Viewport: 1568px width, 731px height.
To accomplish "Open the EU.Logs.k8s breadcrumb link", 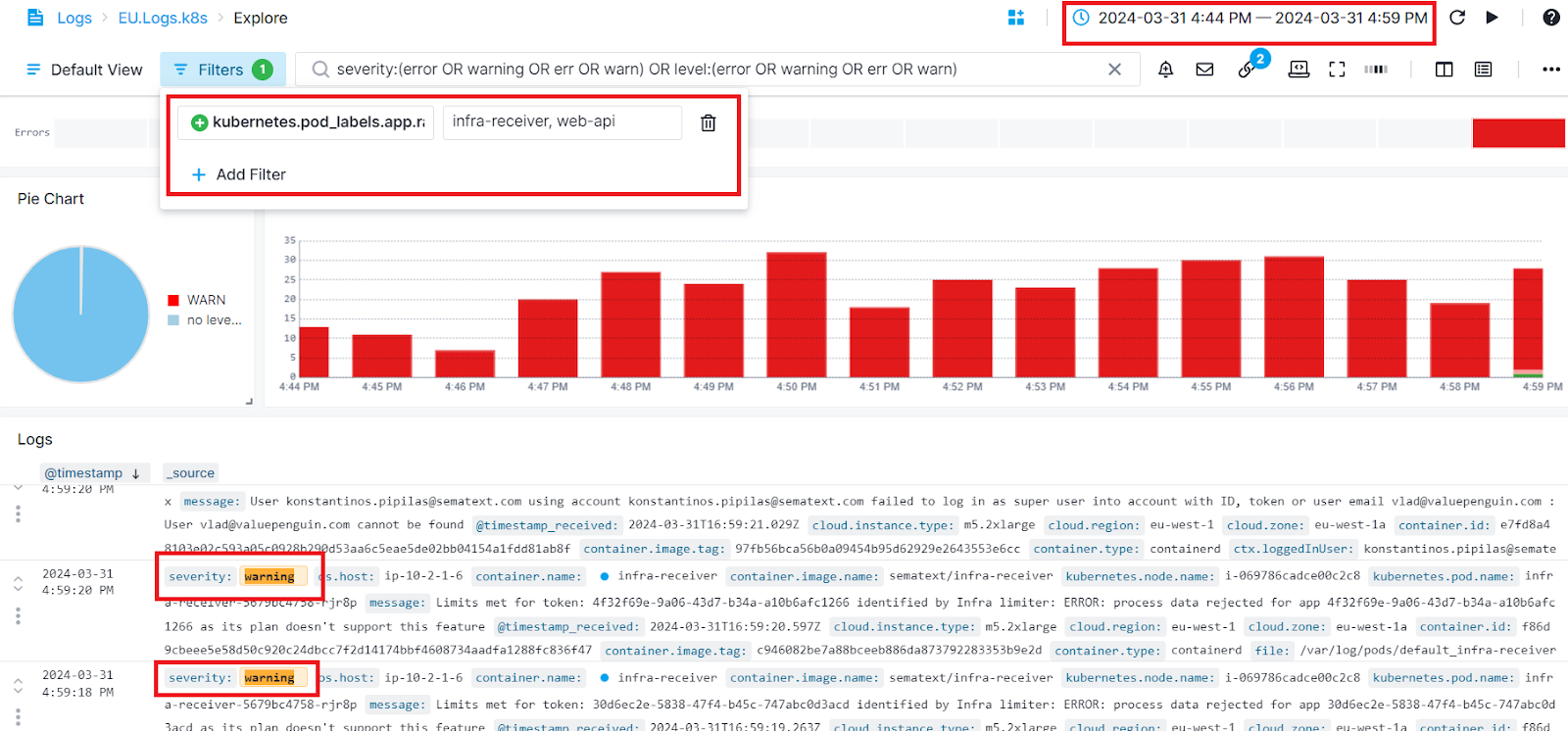I will click(163, 18).
